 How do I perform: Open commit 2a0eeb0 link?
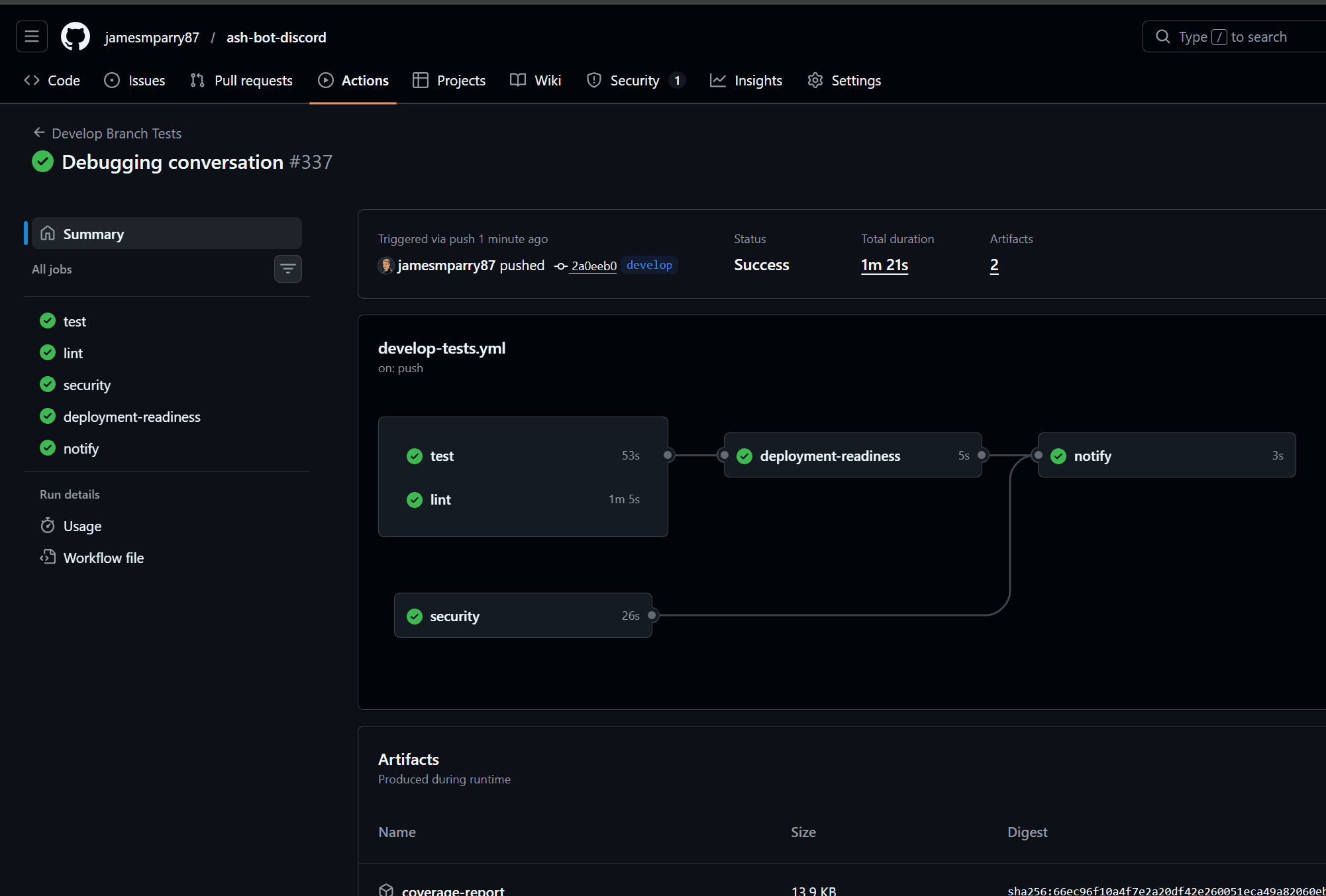coord(593,266)
